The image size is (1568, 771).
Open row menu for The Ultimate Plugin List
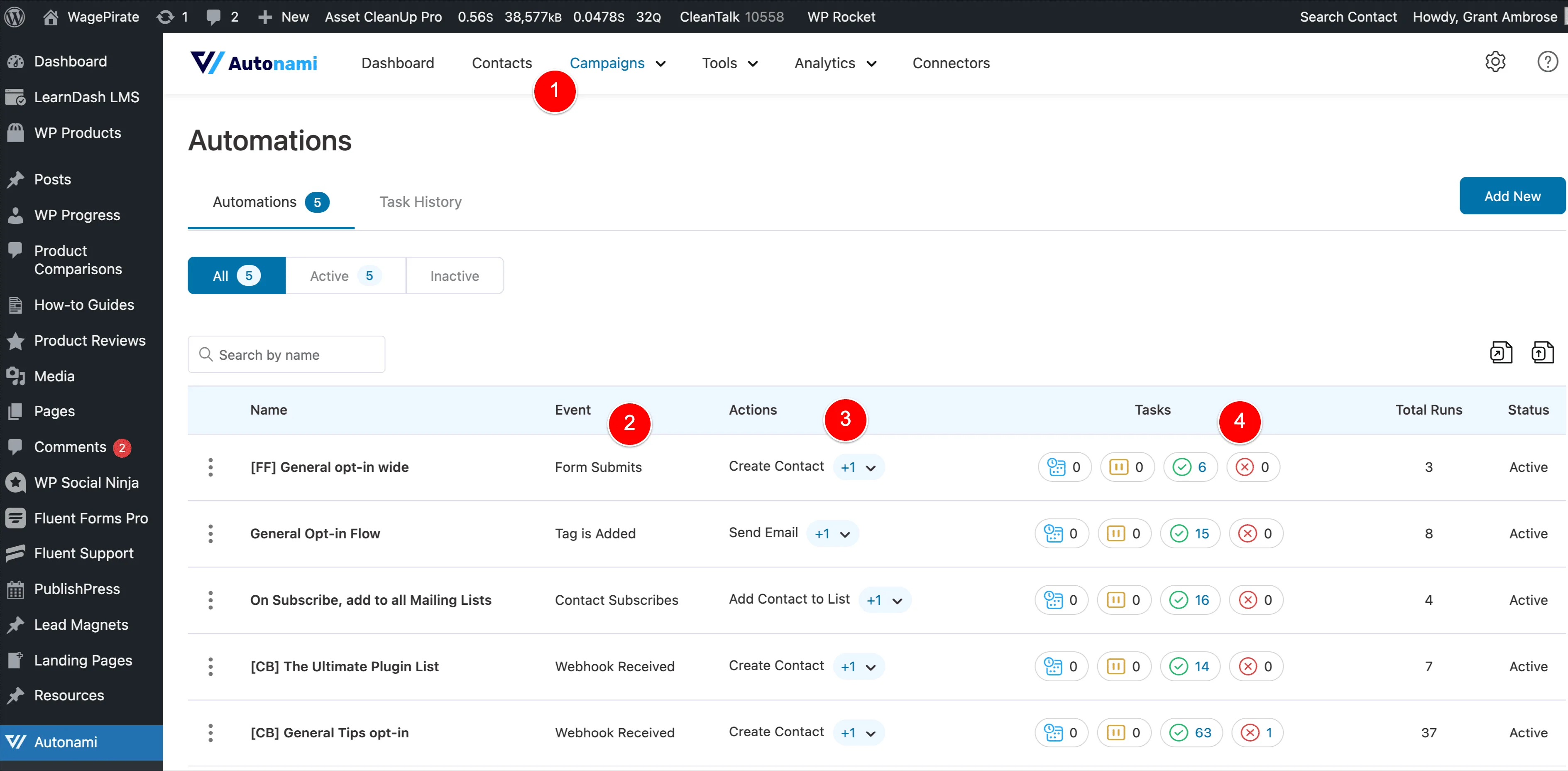point(210,666)
